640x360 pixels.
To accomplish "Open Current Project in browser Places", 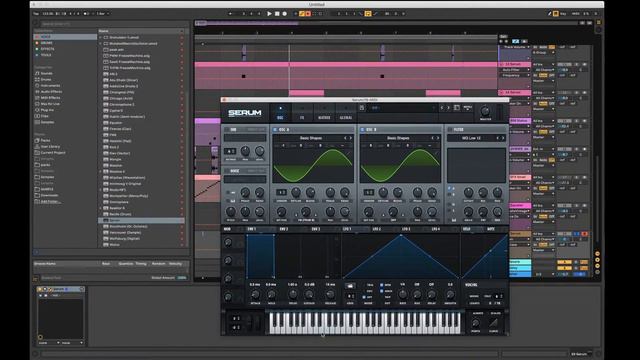I will 53,153.
